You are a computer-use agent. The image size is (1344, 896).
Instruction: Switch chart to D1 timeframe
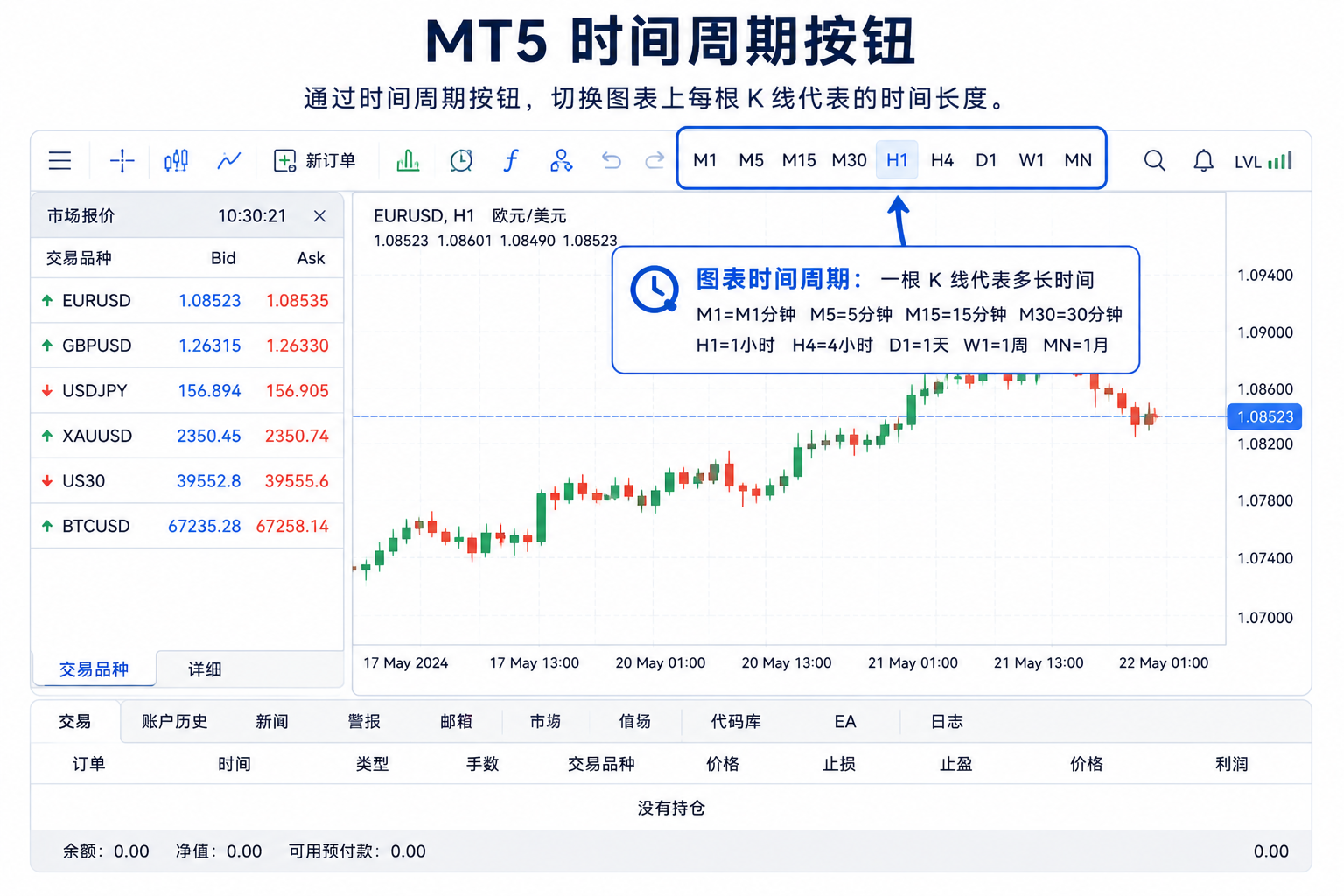(x=986, y=160)
